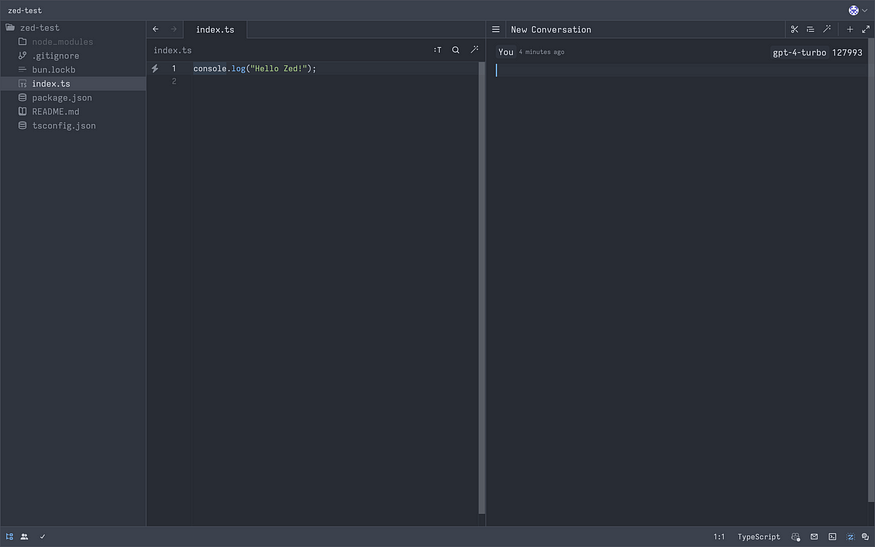Click the Copilot icon in status bar

(x=796, y=537)
